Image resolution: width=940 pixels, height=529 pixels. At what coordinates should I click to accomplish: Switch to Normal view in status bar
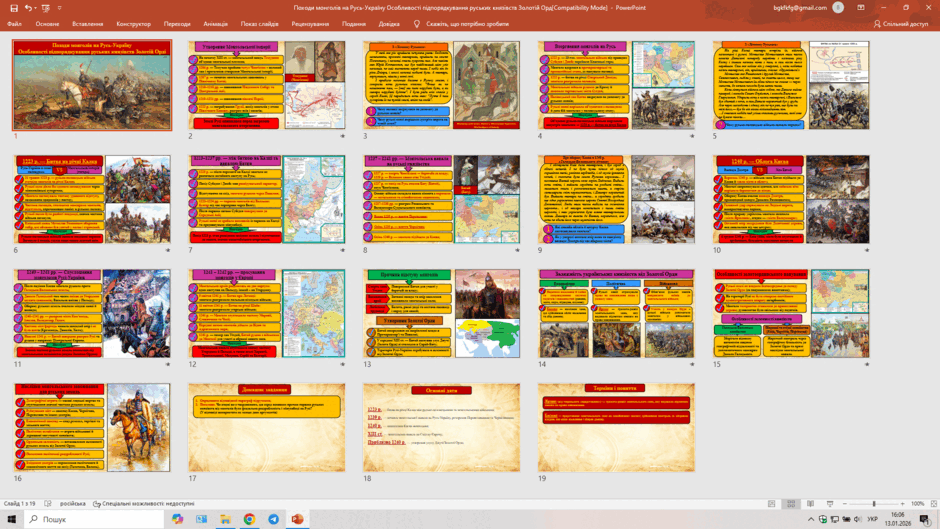click(772, 504)
